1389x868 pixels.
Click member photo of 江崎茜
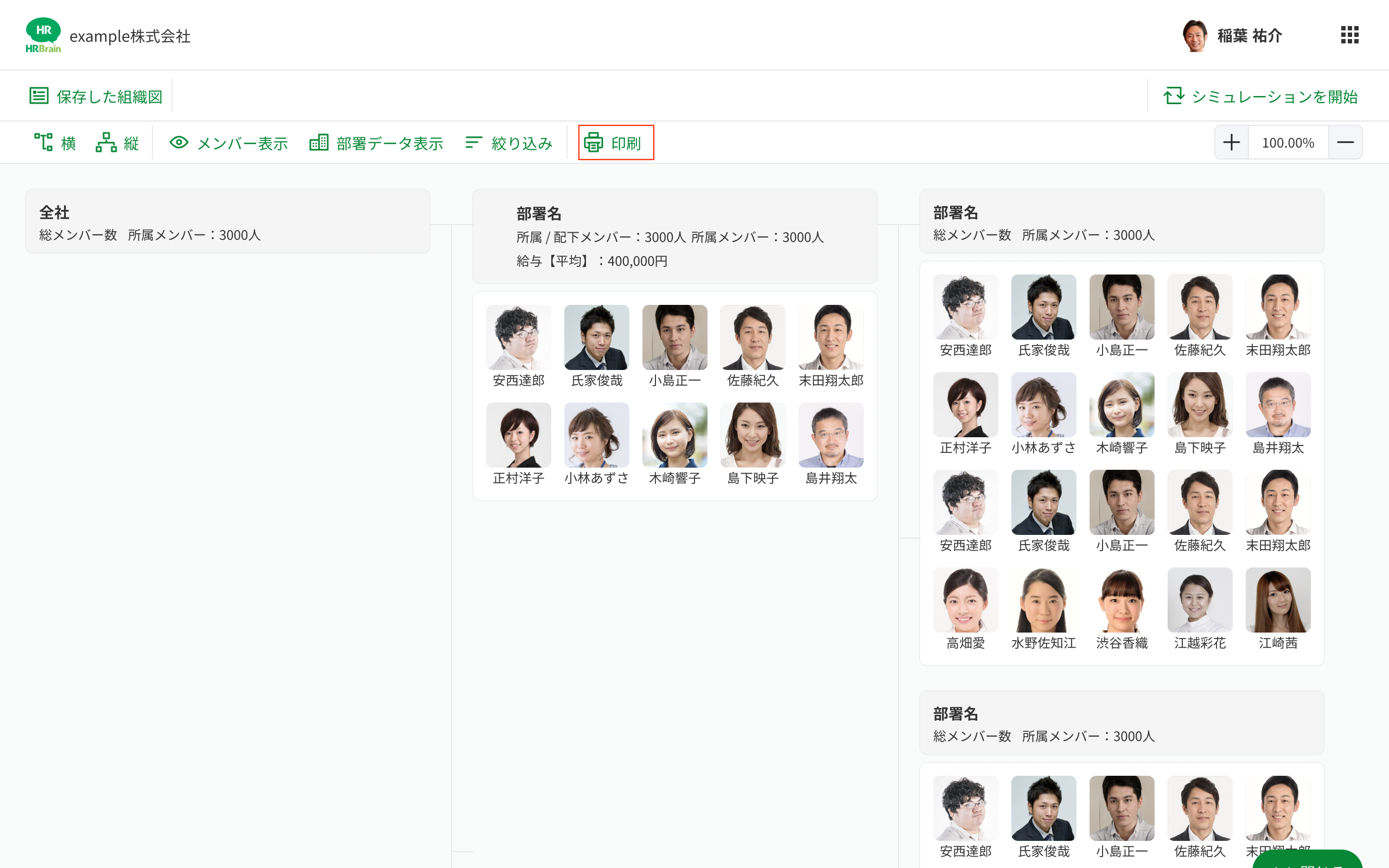pos(1278,600)
